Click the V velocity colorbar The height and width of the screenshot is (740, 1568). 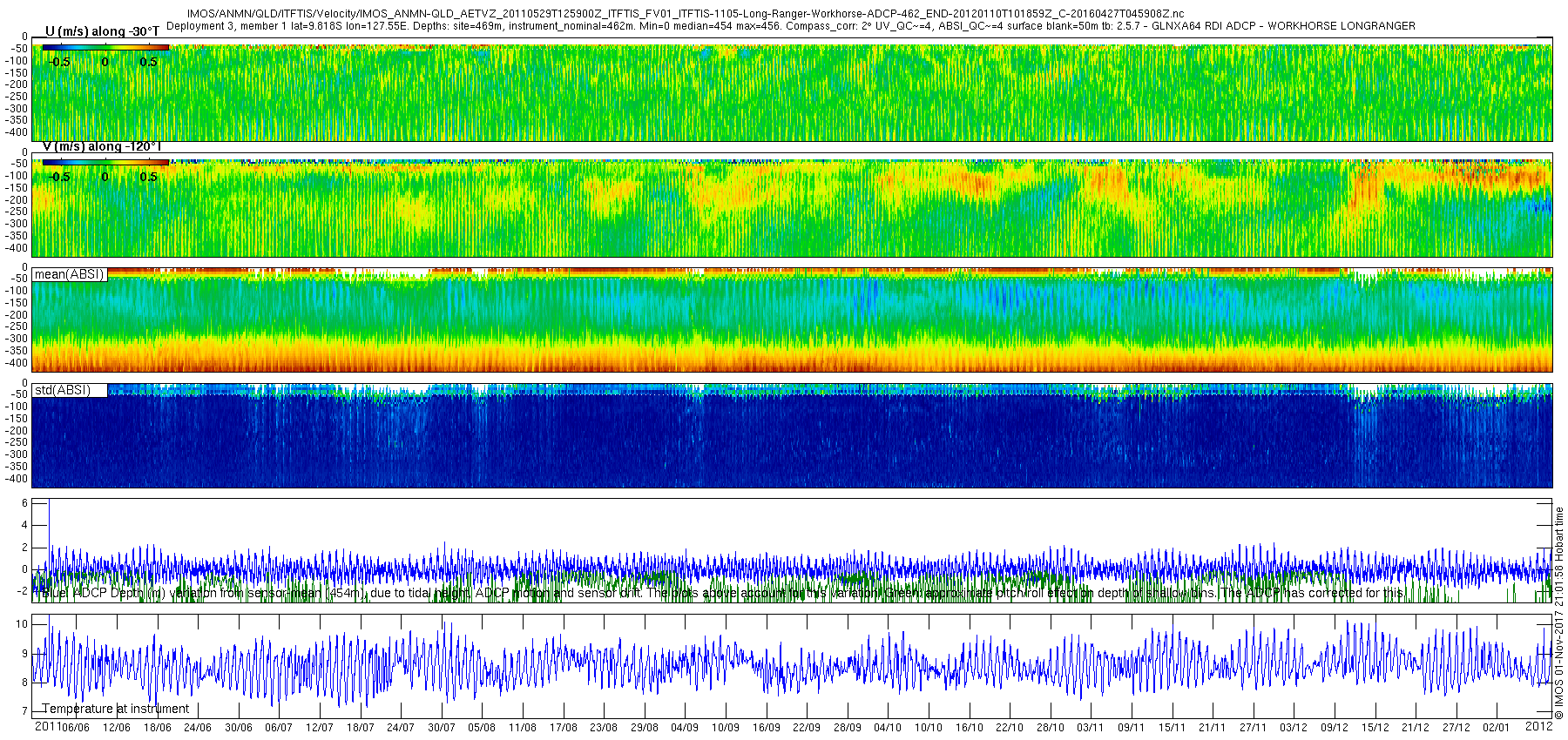click(x=105, y=162)
